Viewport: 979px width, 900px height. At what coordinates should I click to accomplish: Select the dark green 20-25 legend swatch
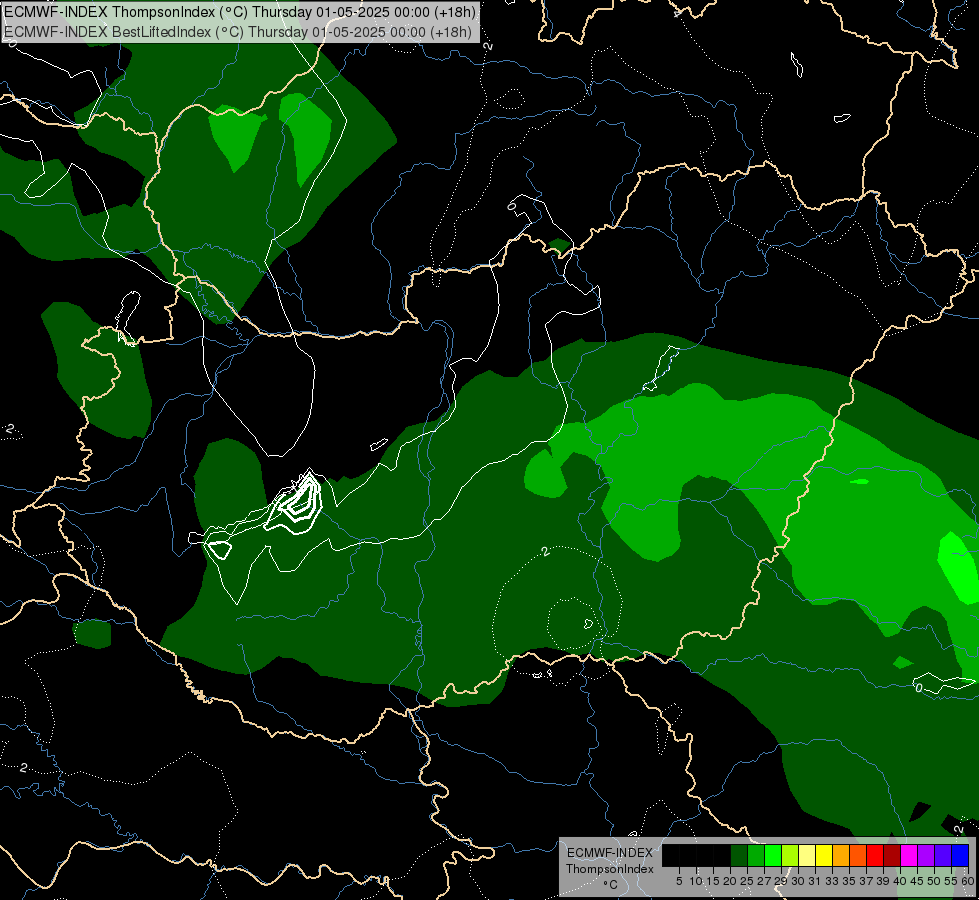[x=739, y=855]
